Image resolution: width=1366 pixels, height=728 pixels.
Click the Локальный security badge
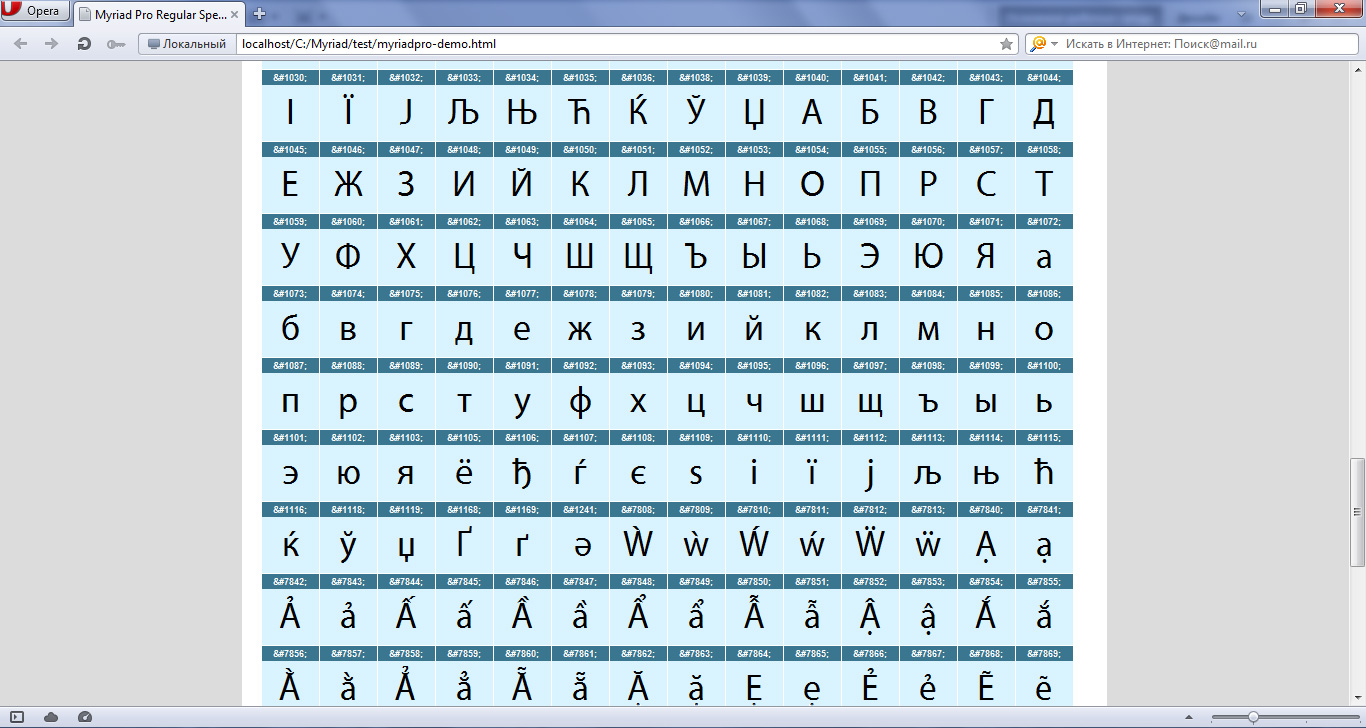tap(187, 44)
